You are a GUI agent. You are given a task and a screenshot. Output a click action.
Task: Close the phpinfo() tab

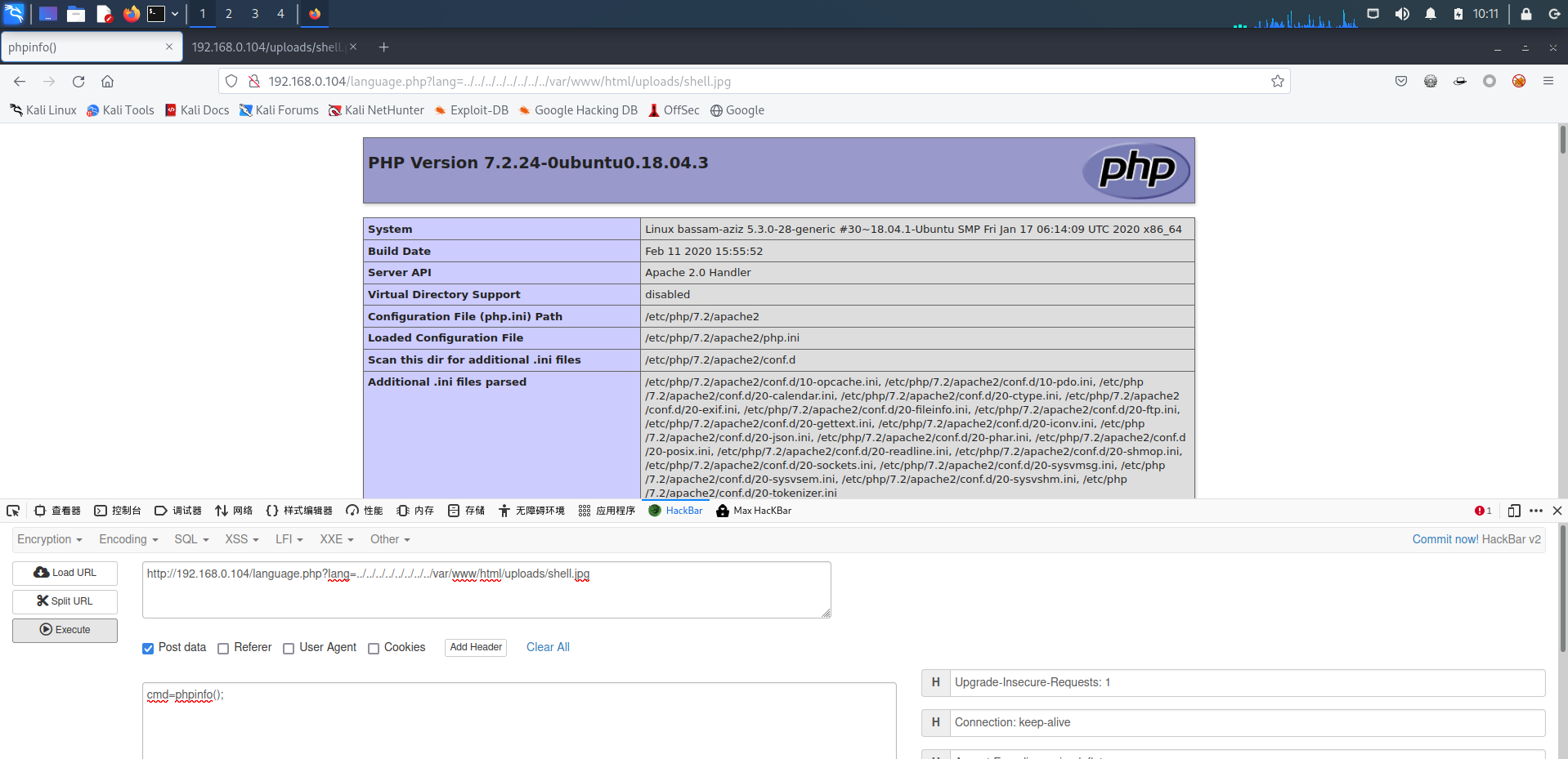(169, 47)
